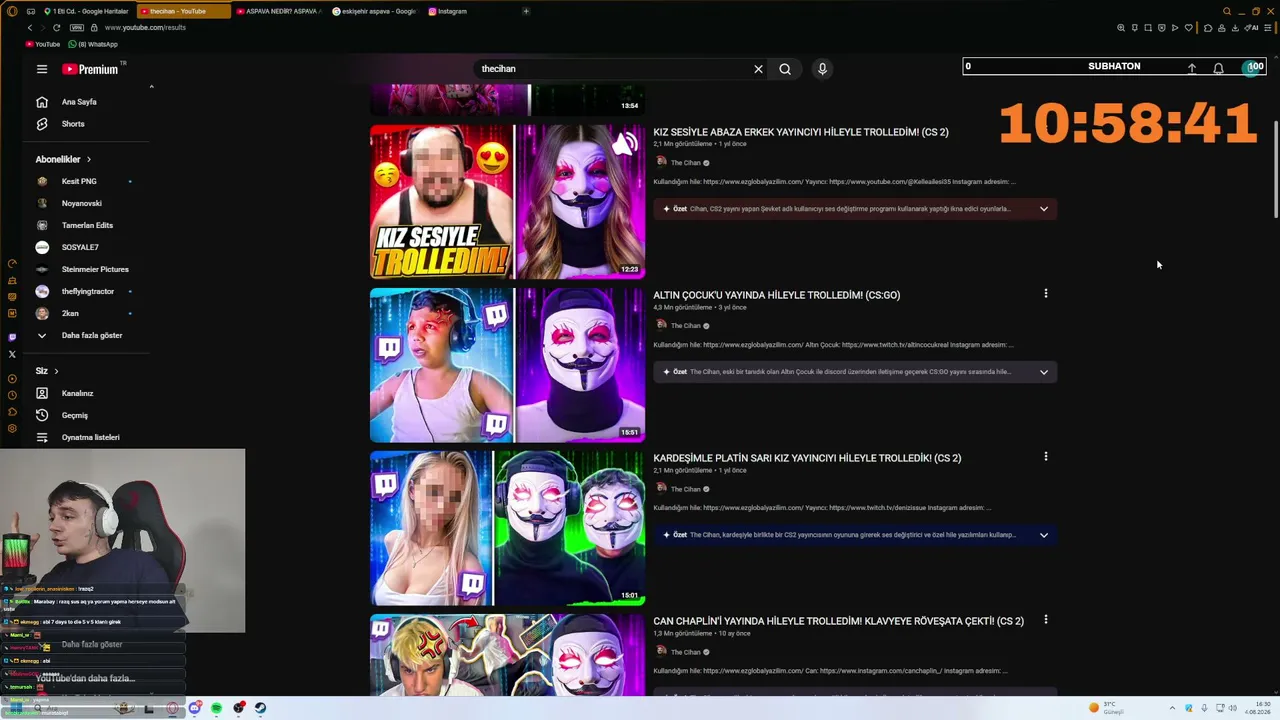Open three-dot menu for Altın Çocuk video
1280x720 pixels.
click(1046, 294)
